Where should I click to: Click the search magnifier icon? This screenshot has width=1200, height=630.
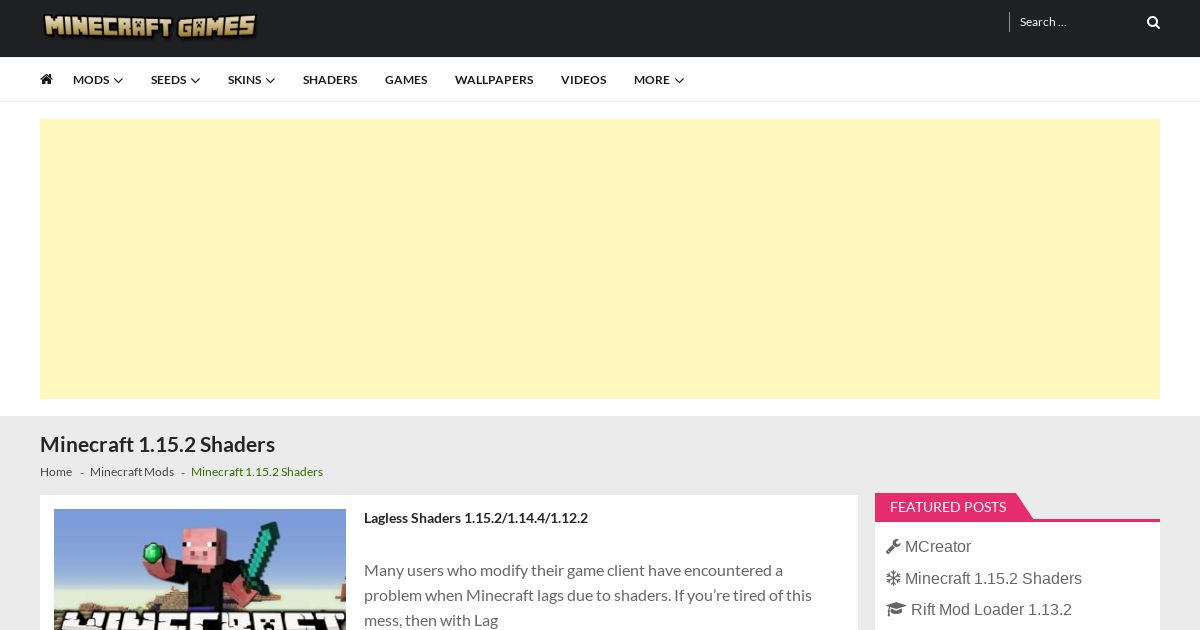[x=1153, y=22]
